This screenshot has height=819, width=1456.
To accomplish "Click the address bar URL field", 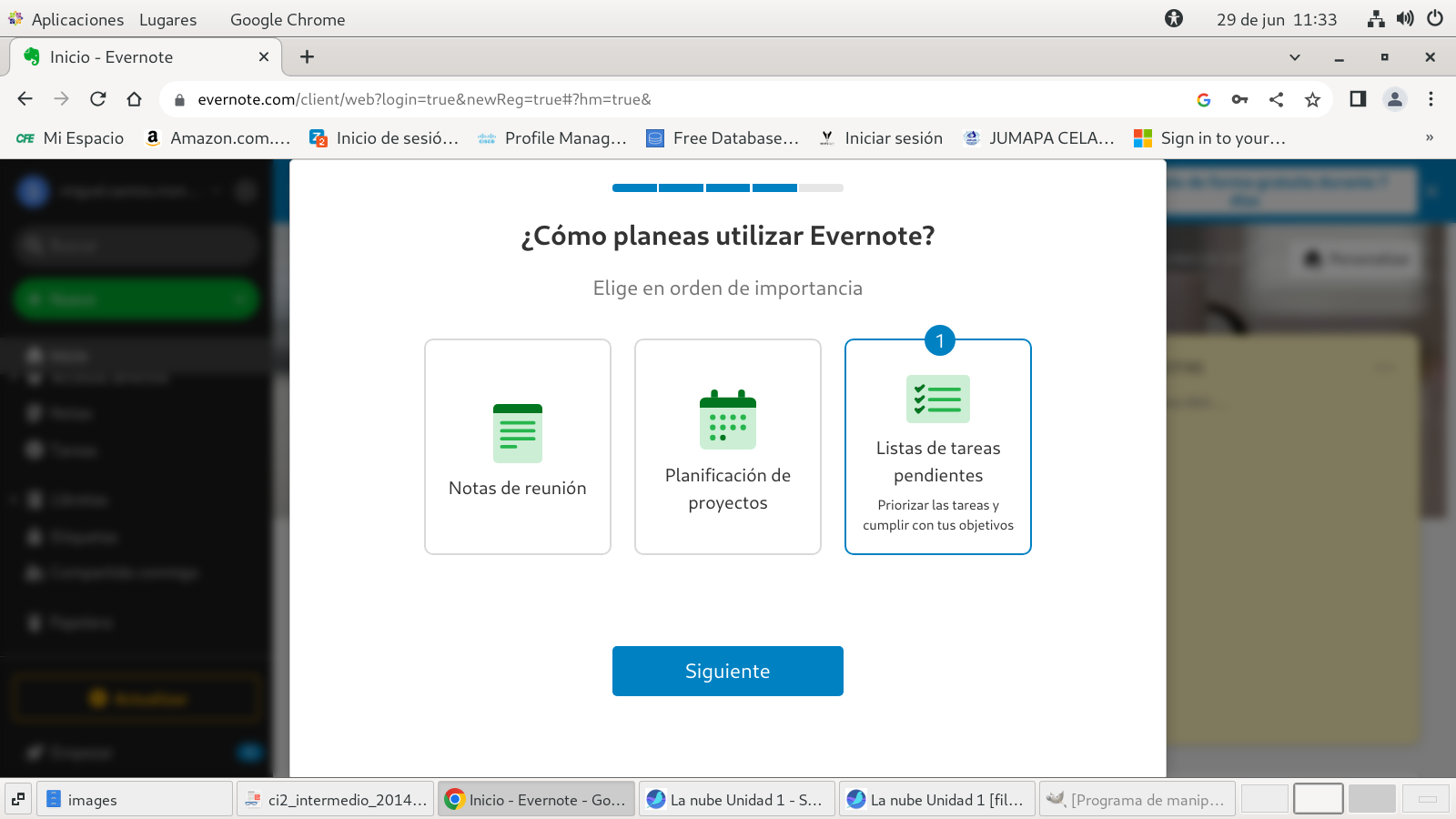I will (x=637, y=99).
